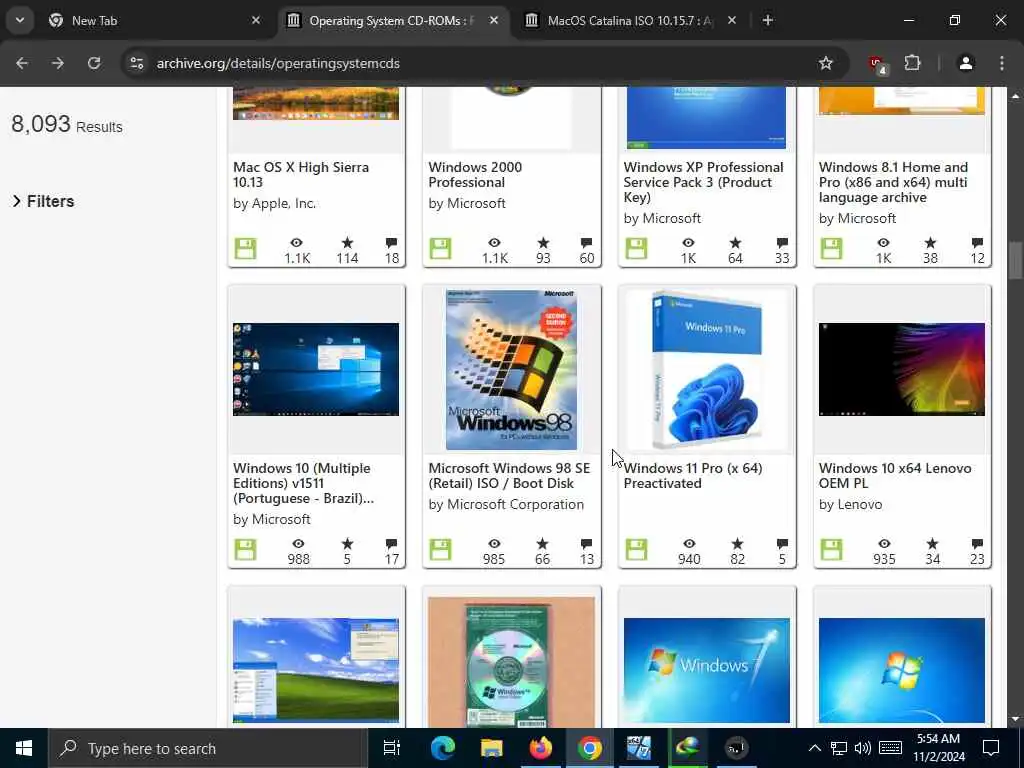Go forward in browser history
The height and width of the screenshot is (768, 1024).
pyautogui.click(x=57, y=63)
